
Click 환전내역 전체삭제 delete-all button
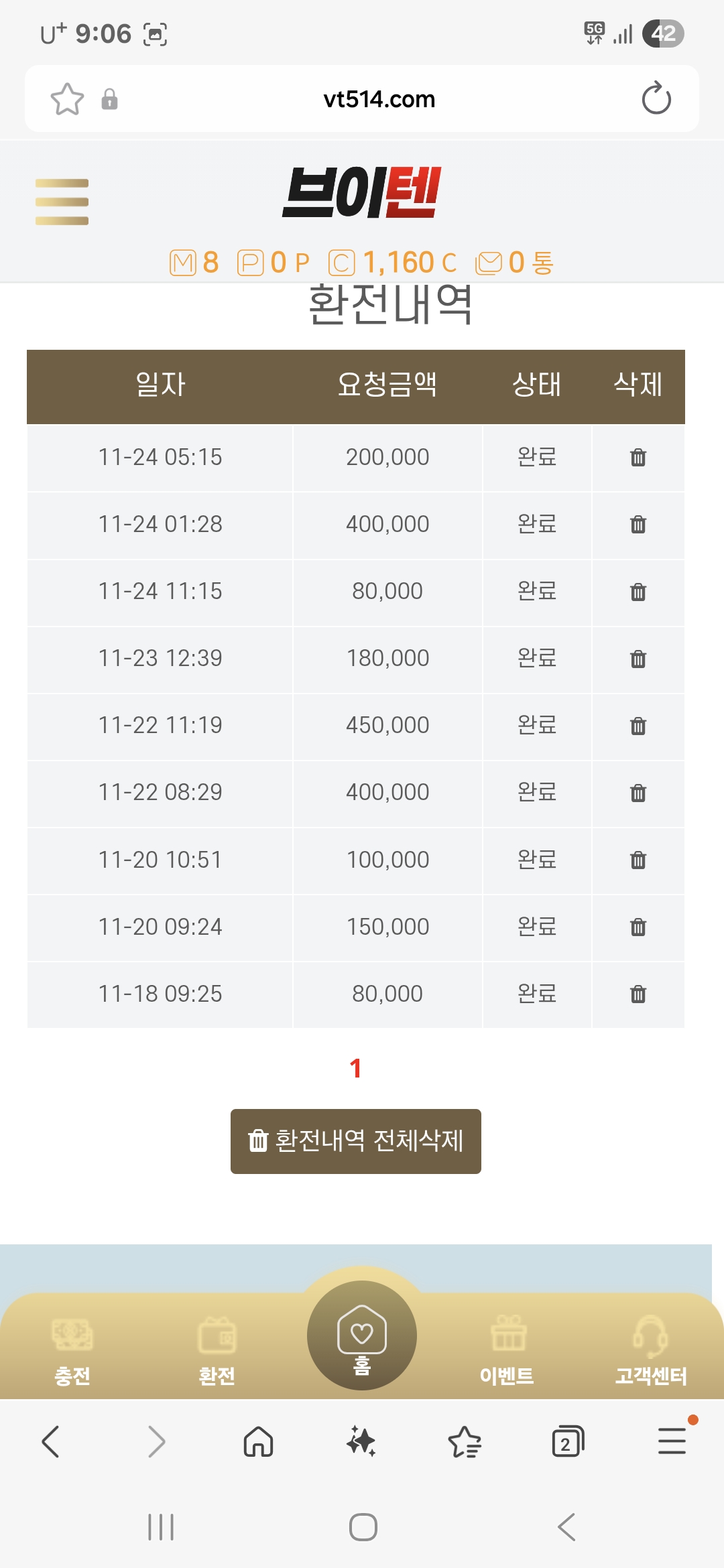tap(356, 1141)
